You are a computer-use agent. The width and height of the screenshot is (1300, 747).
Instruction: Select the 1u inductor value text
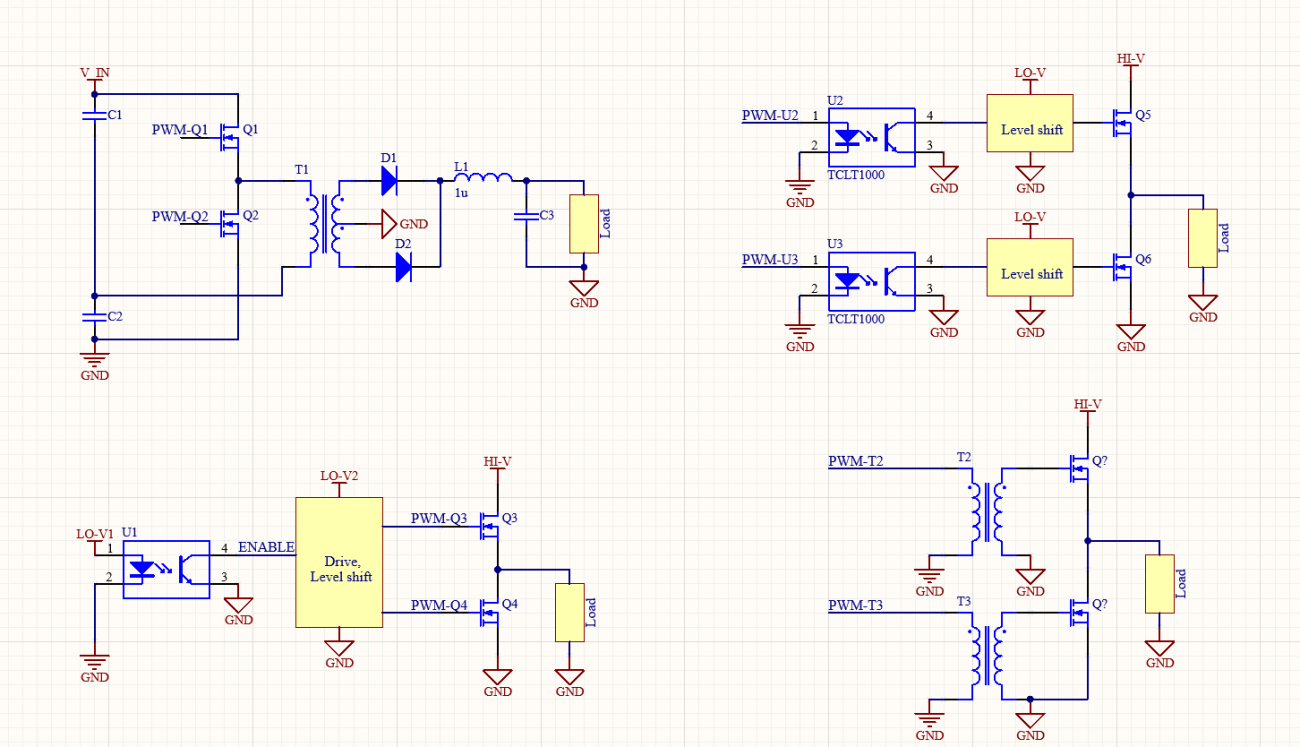(x=462, y=193)
